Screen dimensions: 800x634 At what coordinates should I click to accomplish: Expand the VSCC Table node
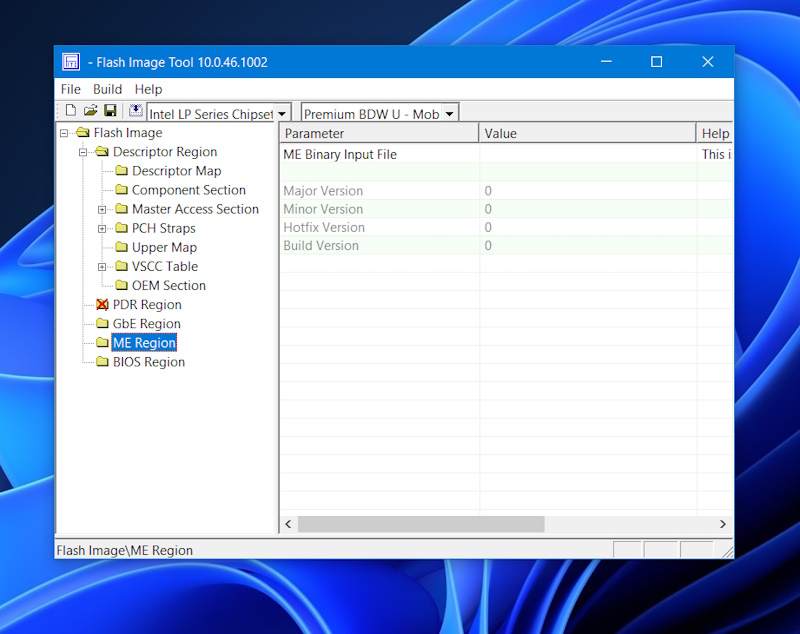tap(102, 267)
